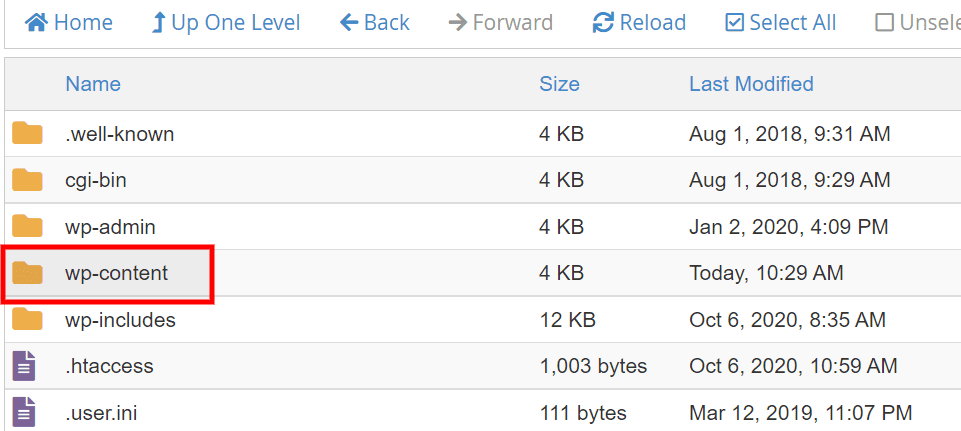Sort files by Size column
The height and width of the screenshot is (431, 961).
tap(559, 84)
